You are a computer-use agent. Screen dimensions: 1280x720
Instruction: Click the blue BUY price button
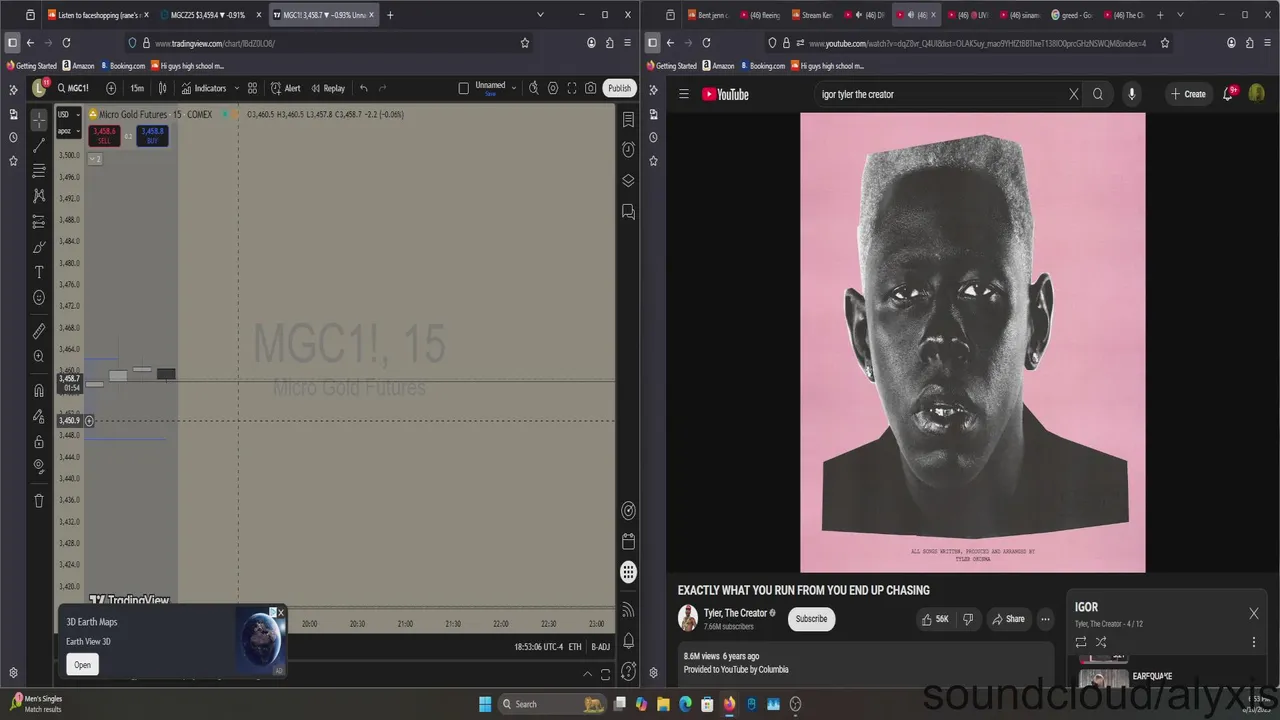tap(152, 135)
